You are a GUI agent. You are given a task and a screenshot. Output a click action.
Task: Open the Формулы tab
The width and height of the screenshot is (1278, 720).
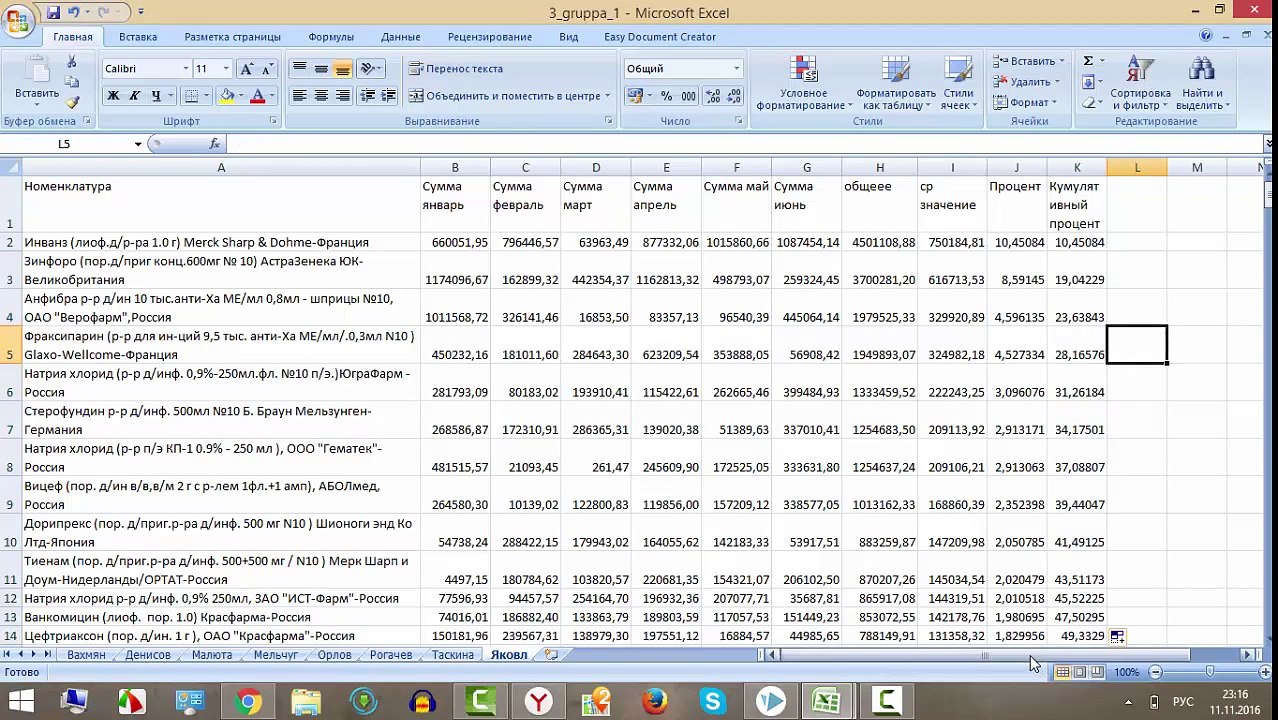pos(331,37)
